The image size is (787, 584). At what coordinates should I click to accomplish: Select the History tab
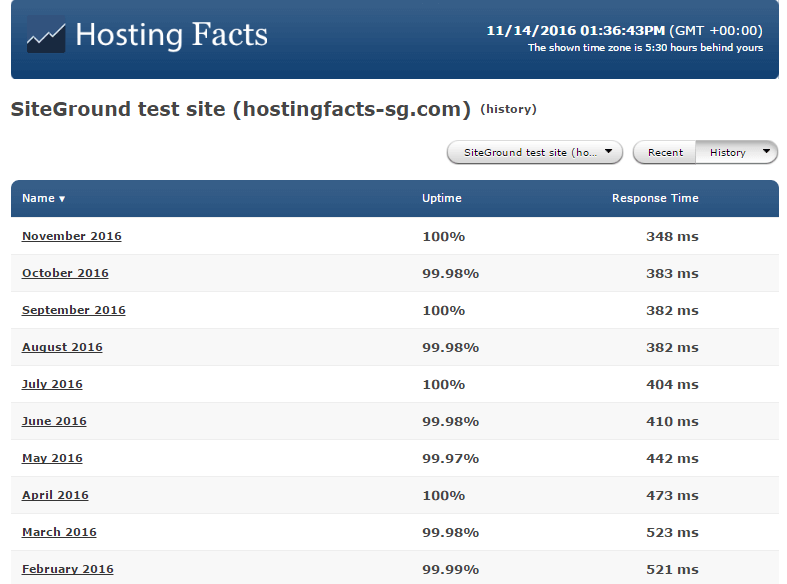point(727,152)
